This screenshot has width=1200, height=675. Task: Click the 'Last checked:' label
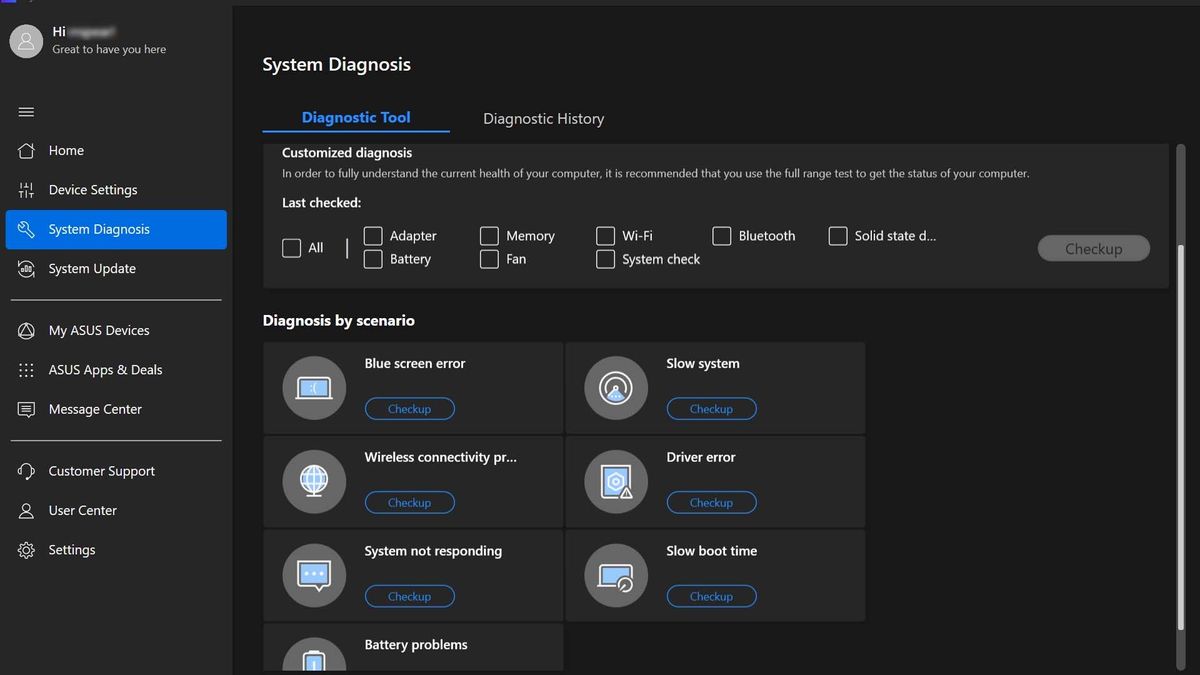click(321, 203)
